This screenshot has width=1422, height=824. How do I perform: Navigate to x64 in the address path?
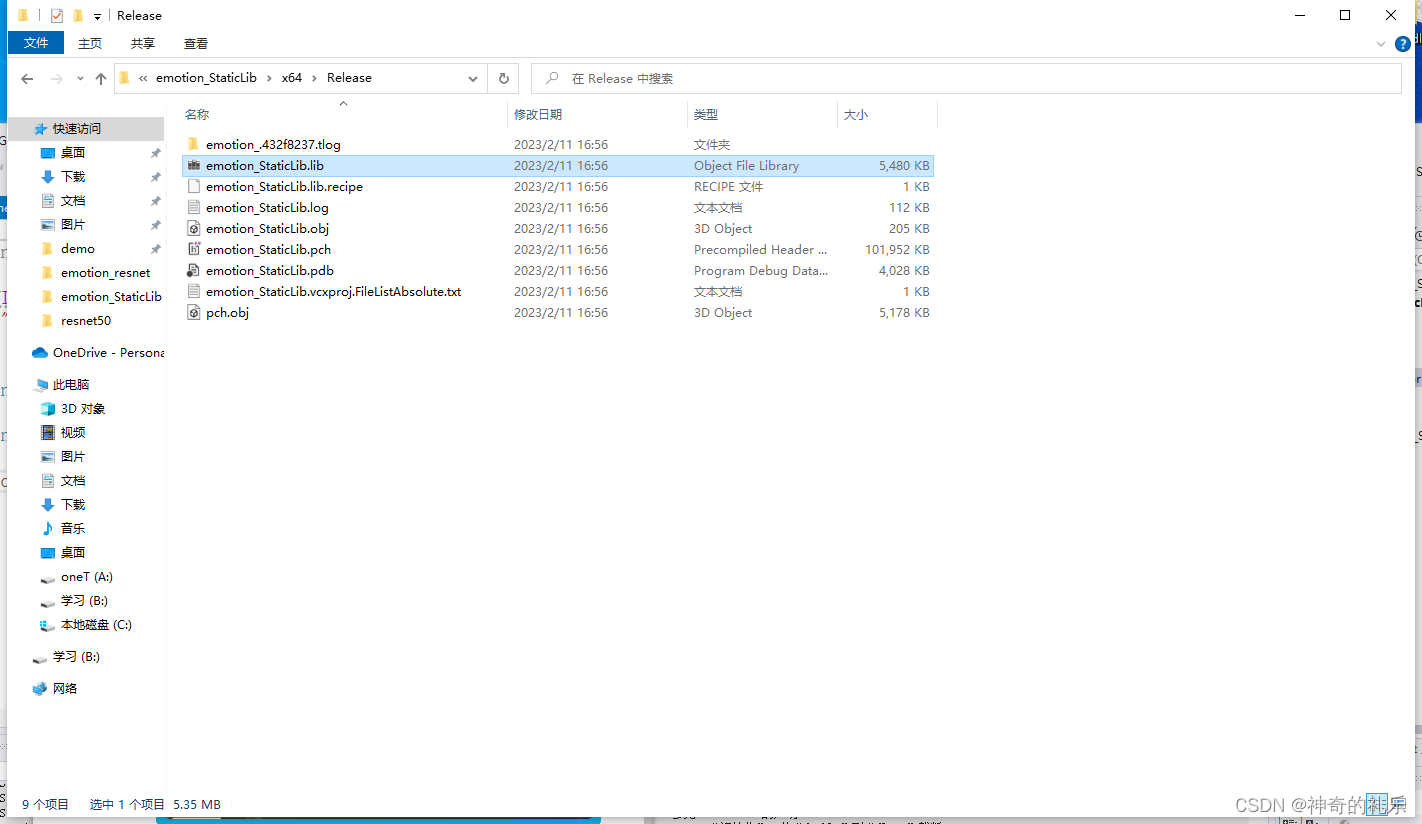[x=292, y=78]
